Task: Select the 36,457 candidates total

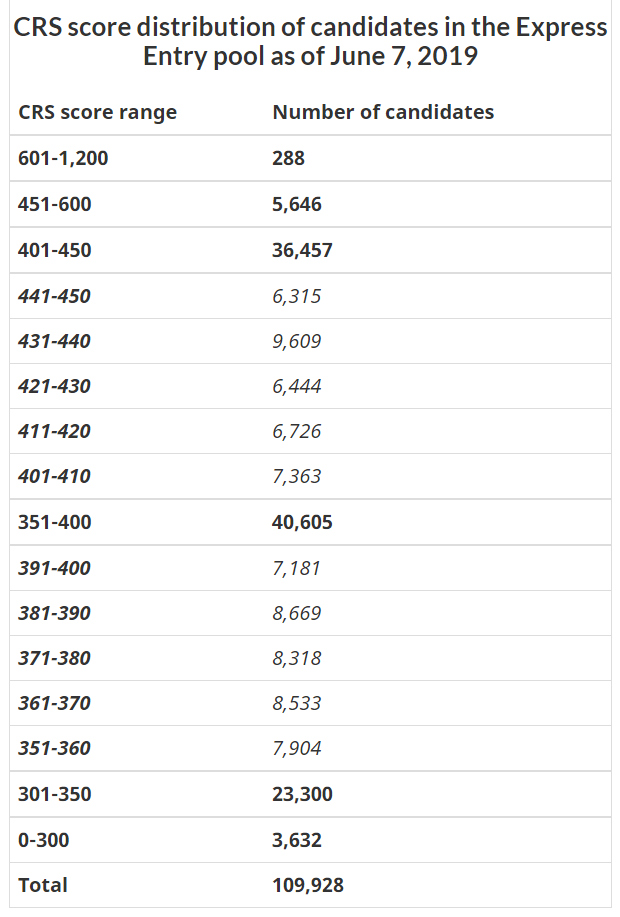Action: (302, 250)
